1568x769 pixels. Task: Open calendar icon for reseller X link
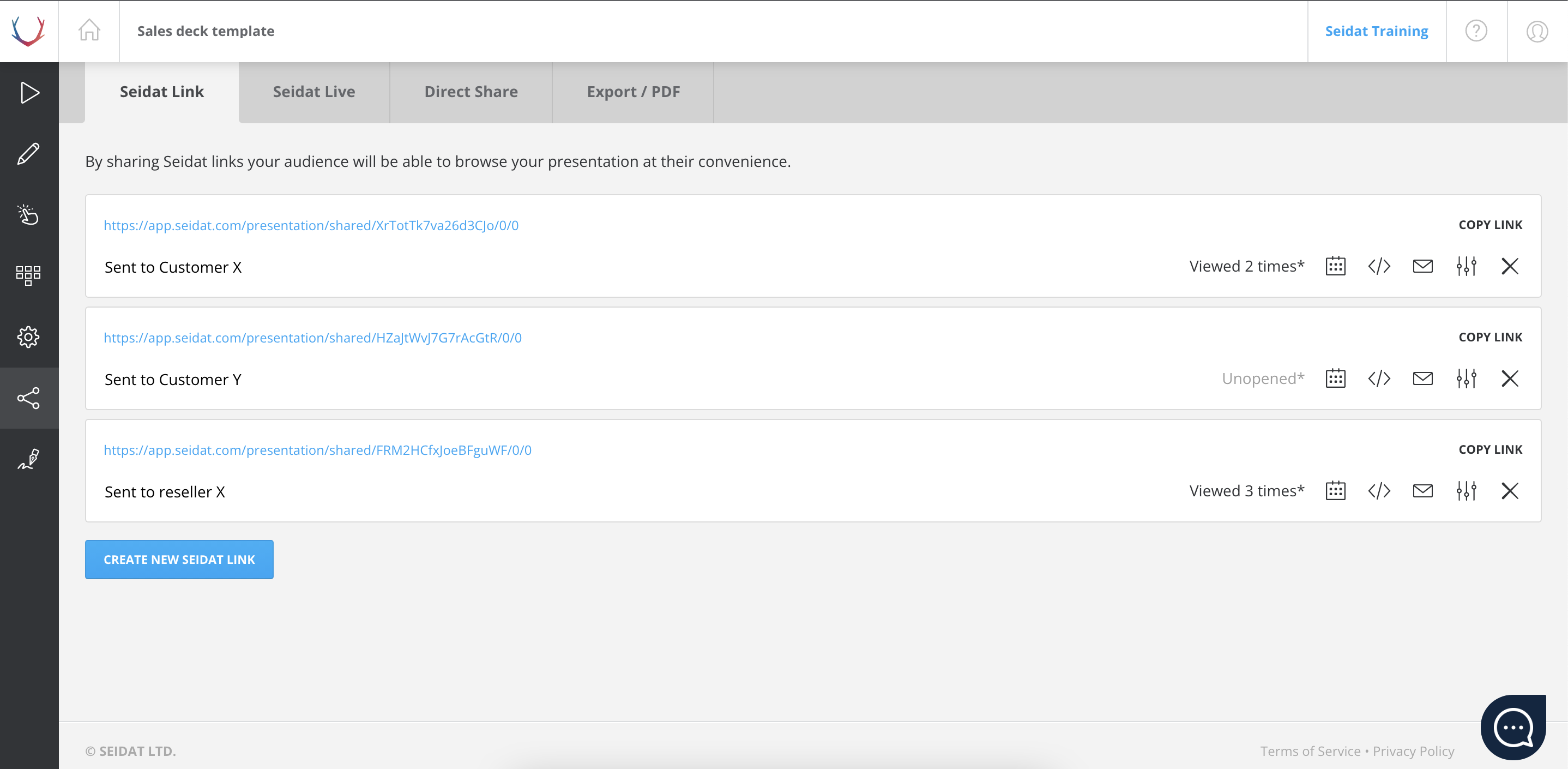1336,491
